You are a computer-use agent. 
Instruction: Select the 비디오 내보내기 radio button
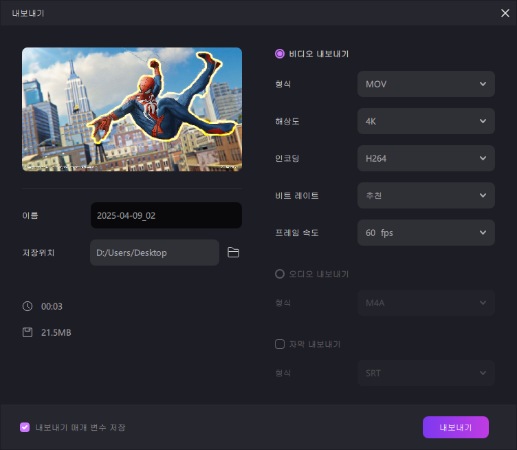(280, 54)
